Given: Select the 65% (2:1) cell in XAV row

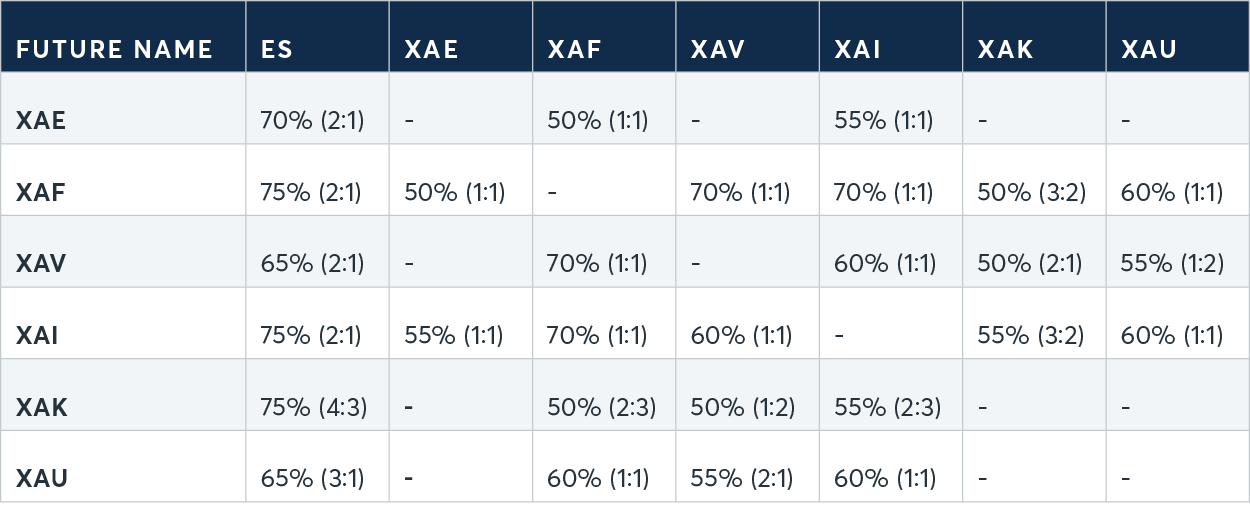Looking at the screenshot, I should tap(311, 264).
